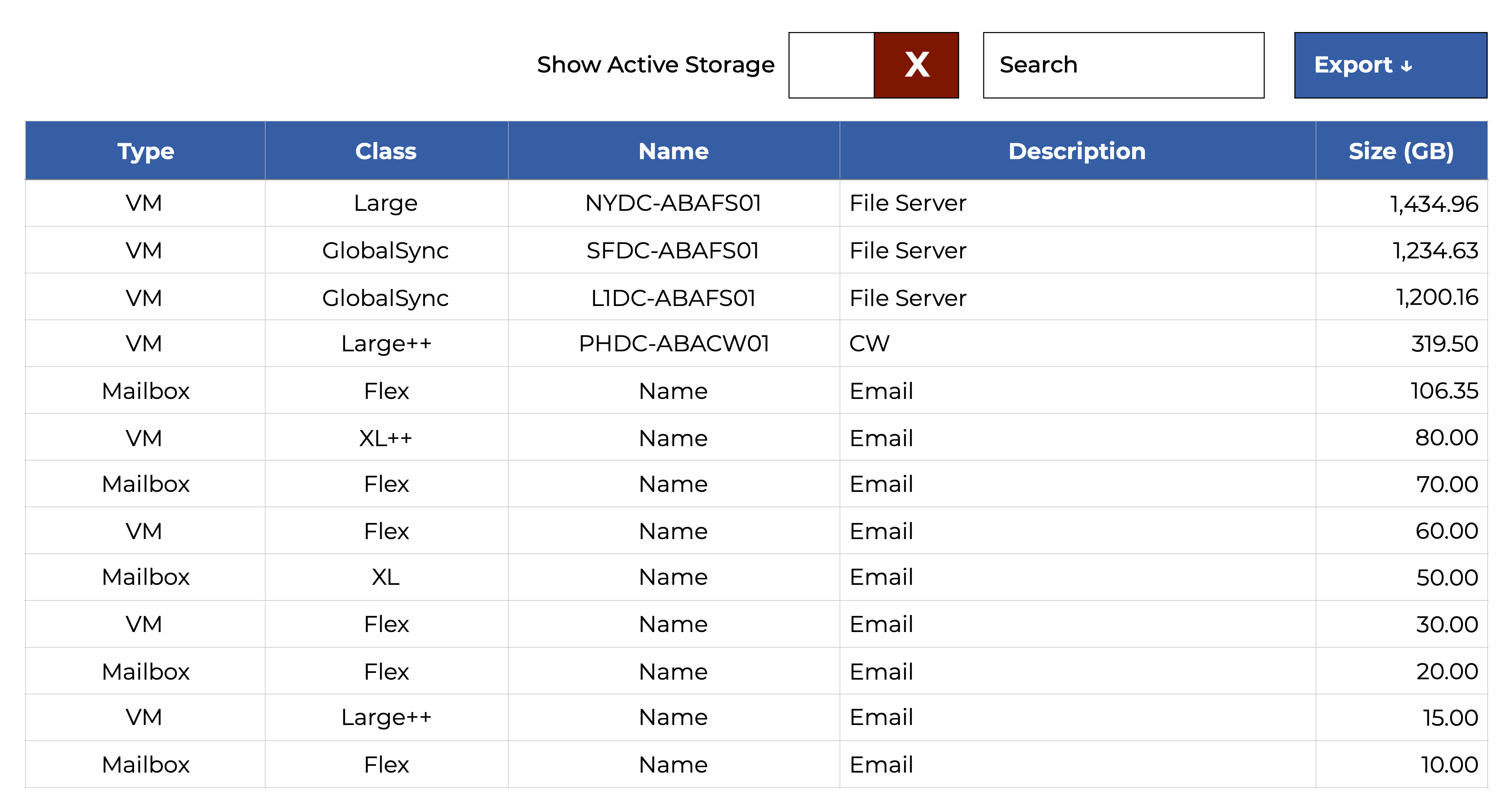Select the Mailbox XL class row
The image size is (1510, 812).
point(386,578)
